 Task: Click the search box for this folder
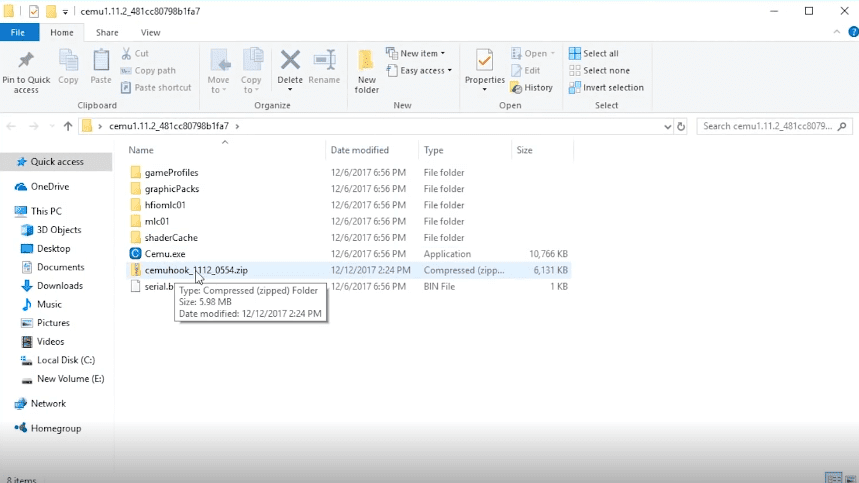(768, 127)
